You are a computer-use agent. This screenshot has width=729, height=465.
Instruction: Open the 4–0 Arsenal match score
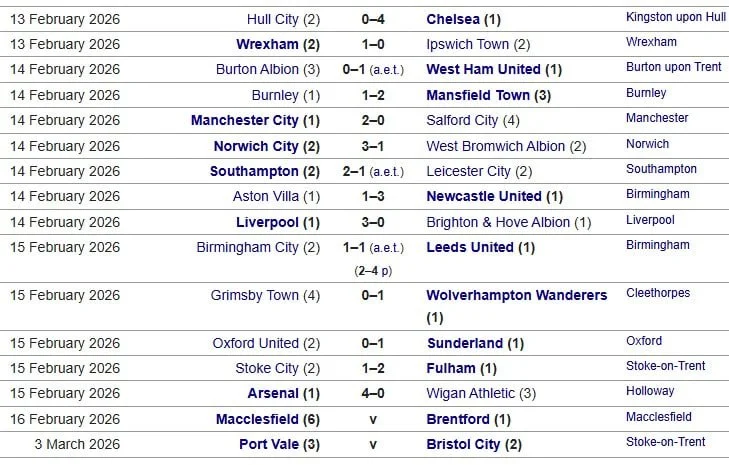click(x=373, y=393)
